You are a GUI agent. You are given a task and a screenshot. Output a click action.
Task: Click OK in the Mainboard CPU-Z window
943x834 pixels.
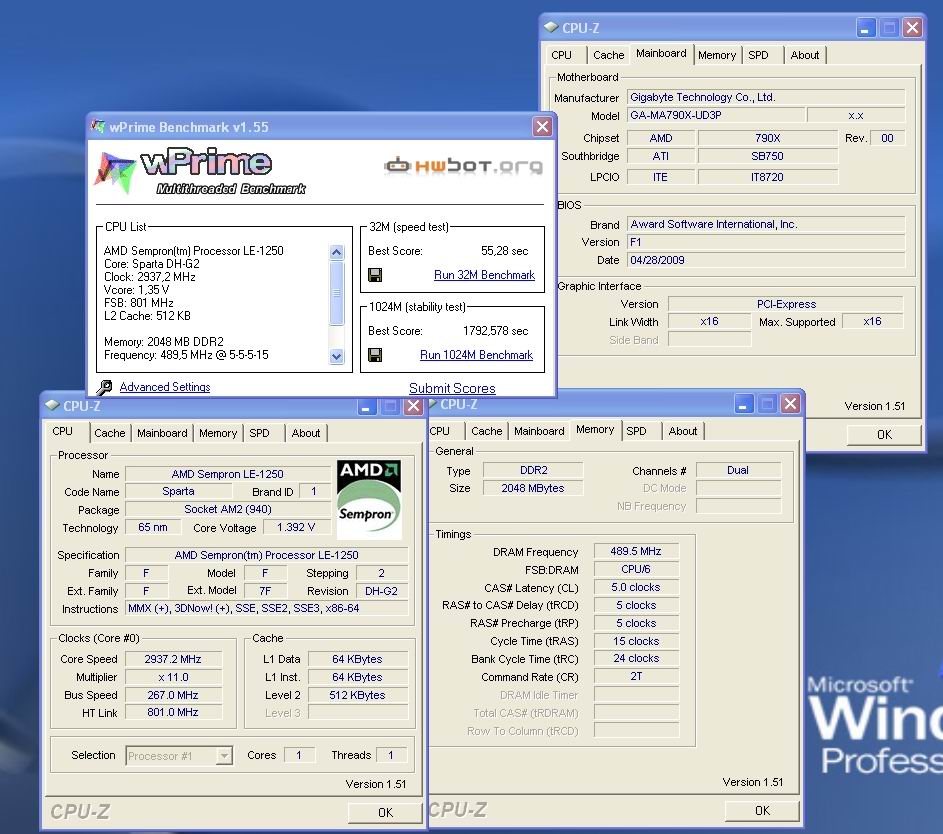884,434
